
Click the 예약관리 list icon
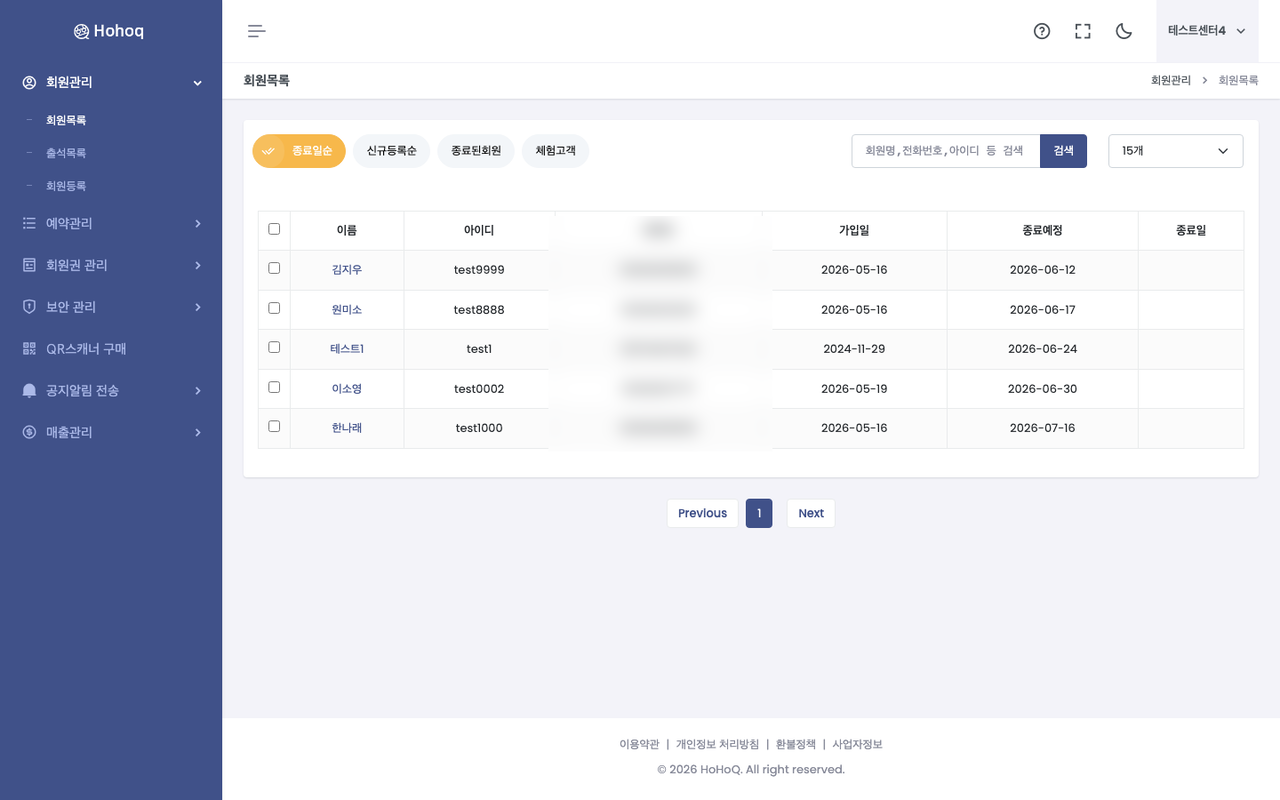29,223
